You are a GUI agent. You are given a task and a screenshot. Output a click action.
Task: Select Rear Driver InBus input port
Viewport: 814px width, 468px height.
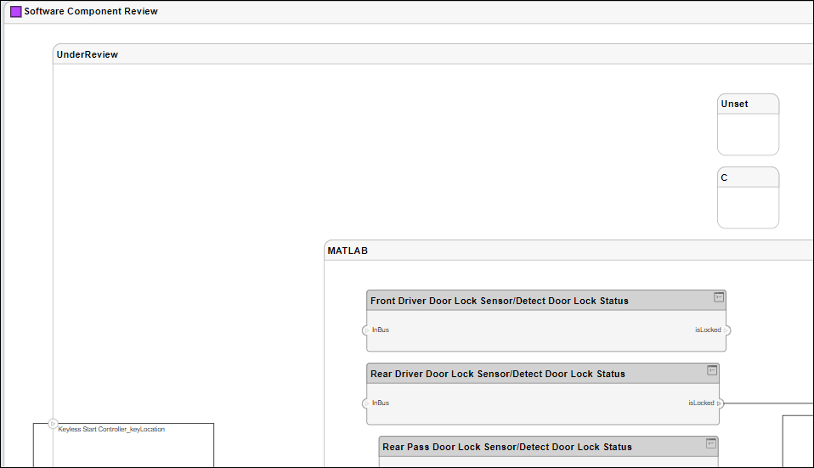[x=366, y=404]
